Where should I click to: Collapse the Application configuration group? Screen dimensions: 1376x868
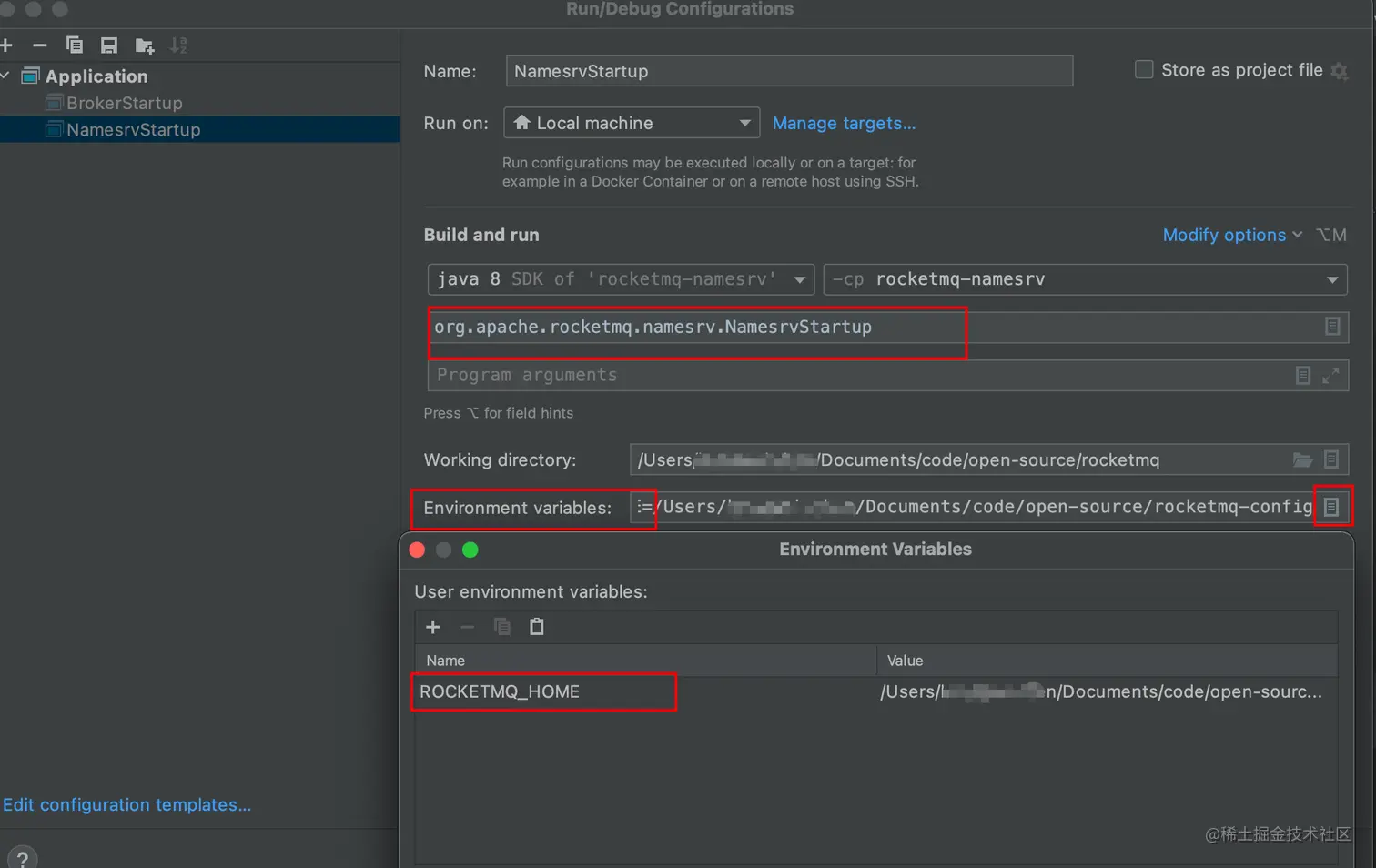click(x=5, y=76)
